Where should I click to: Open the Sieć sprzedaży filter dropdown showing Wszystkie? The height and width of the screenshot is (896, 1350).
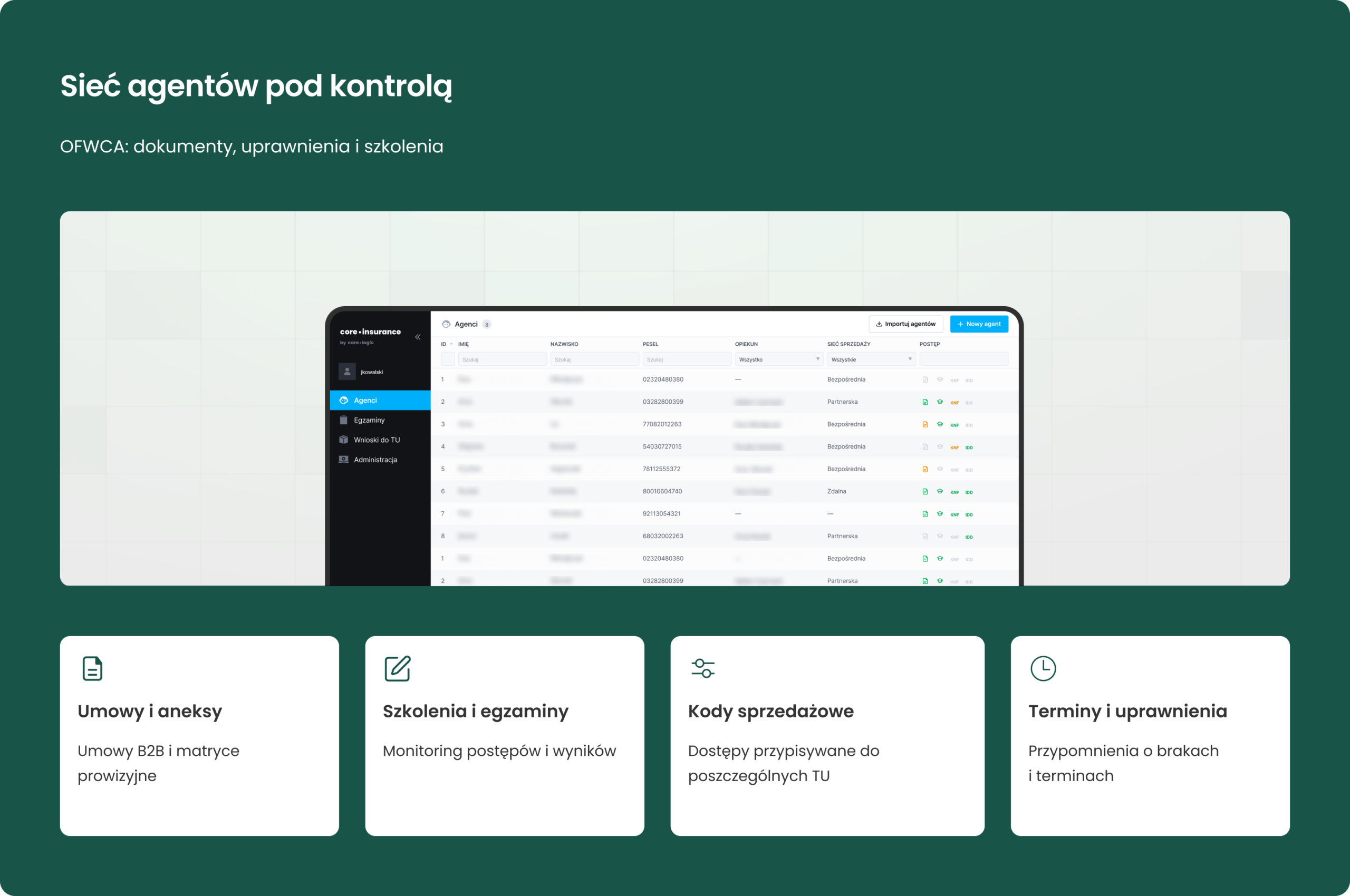click(871, 359)
